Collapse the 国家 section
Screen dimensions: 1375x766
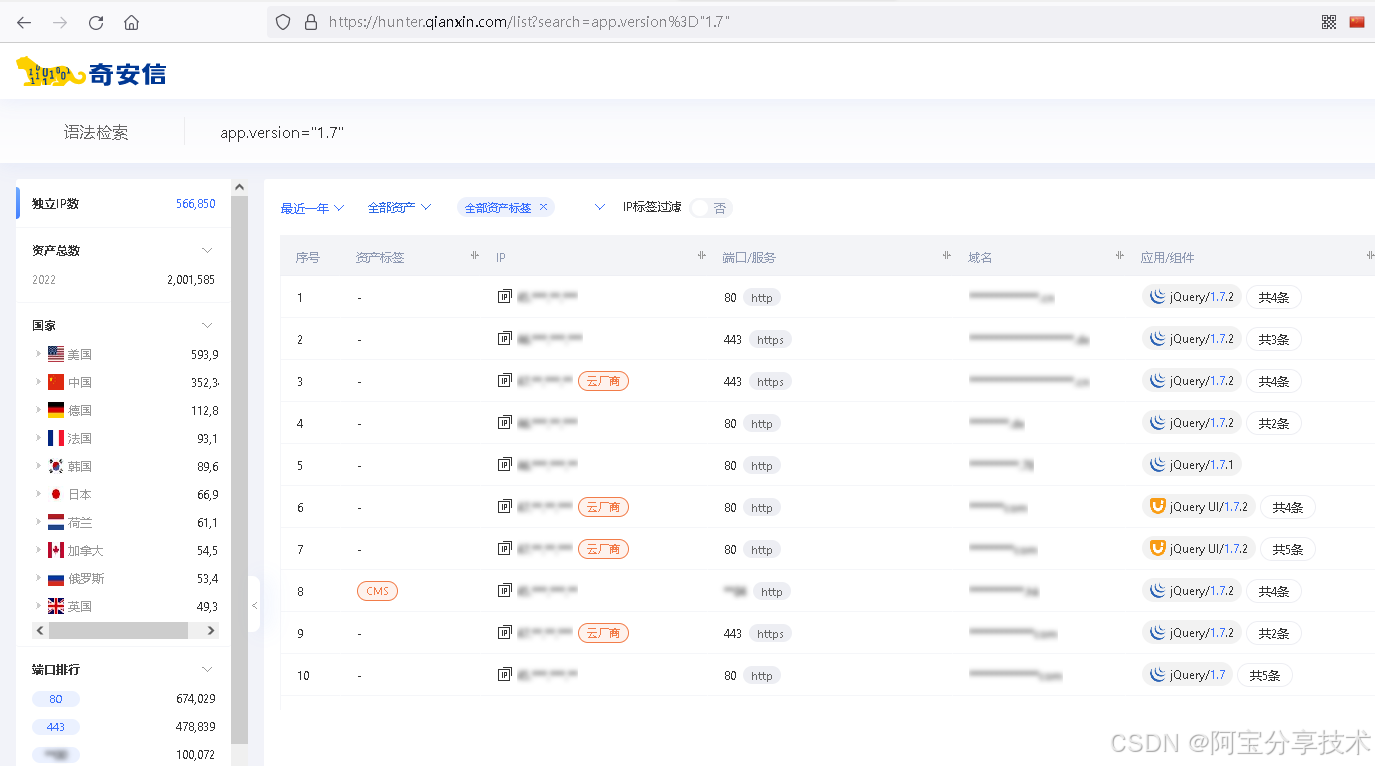207,325
